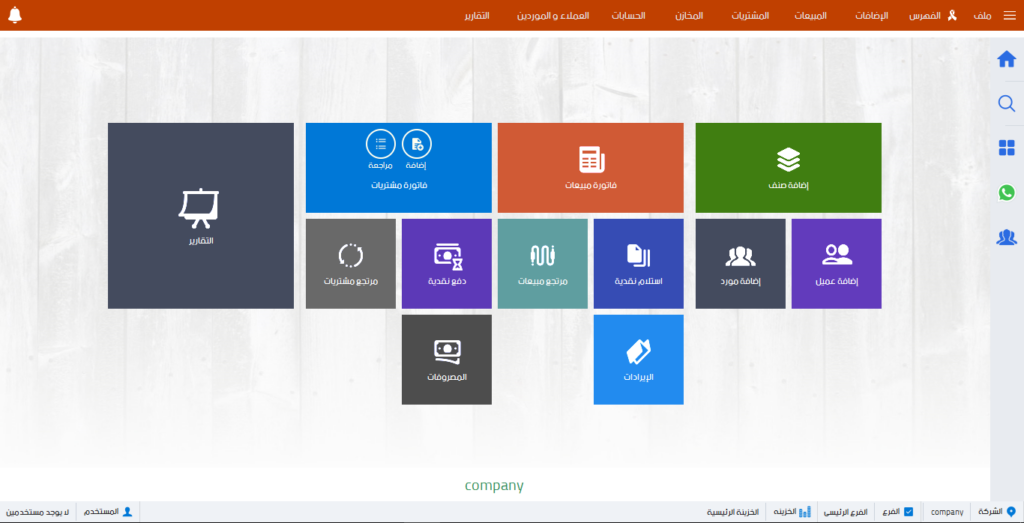Expand the العملاء و الموردين menu
1024x523 pixels.
[553, 16]
